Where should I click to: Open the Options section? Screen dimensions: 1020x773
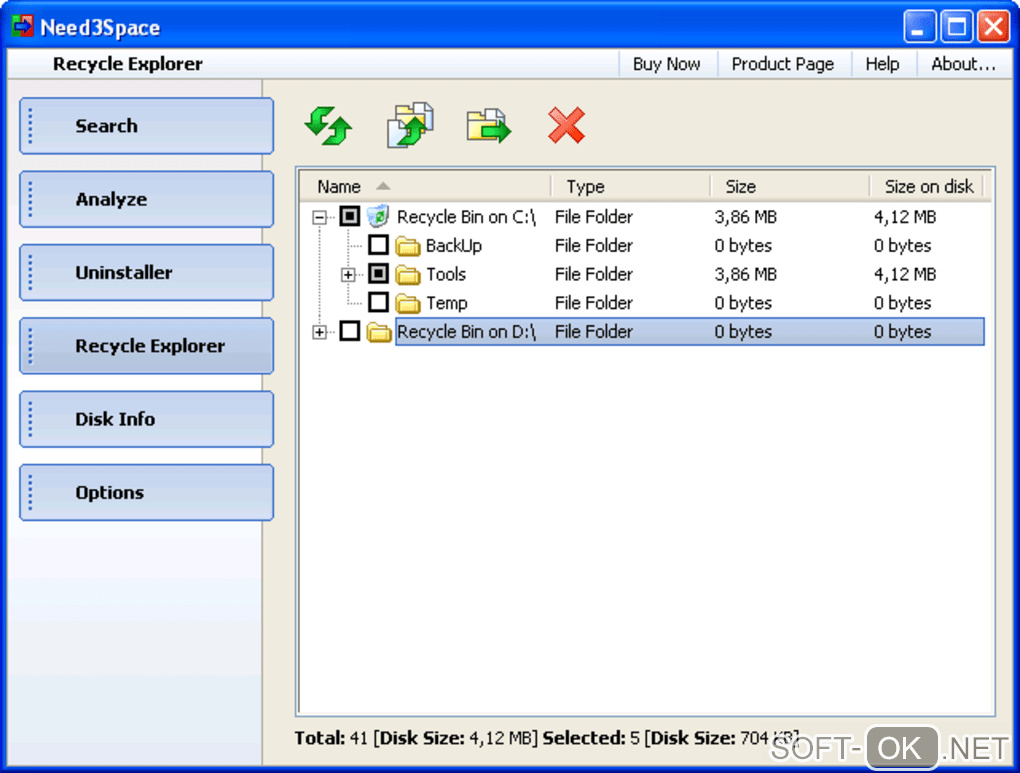tap(146, 493)
